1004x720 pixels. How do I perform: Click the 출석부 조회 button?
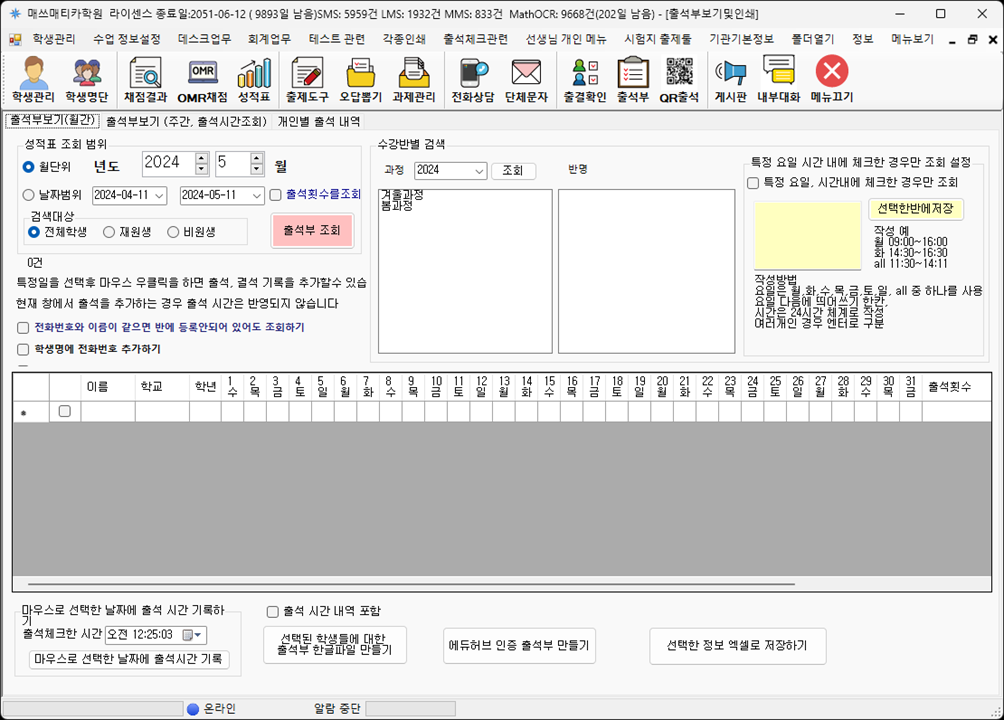(x=312, y=230)
